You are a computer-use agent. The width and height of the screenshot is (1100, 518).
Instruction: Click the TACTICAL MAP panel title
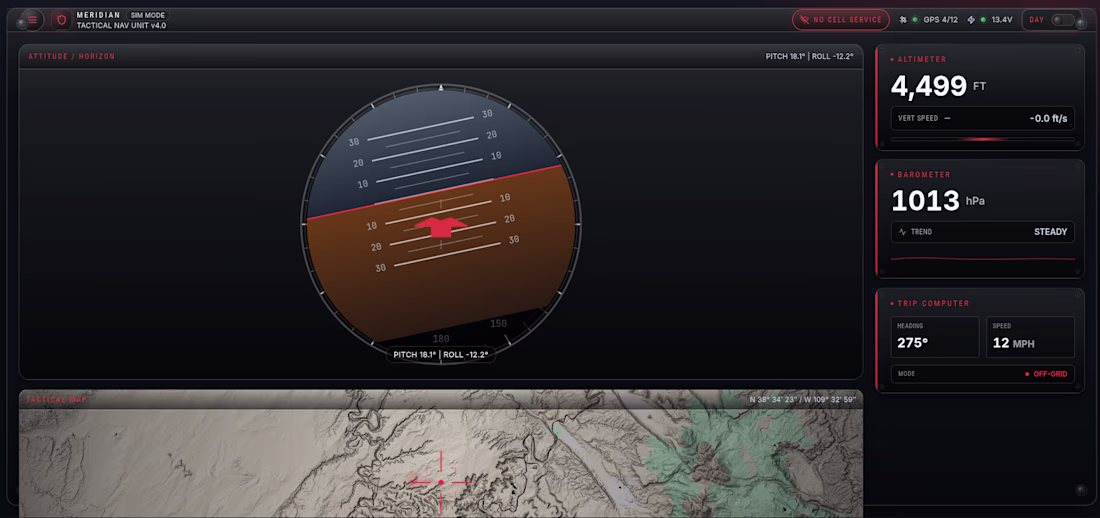coord(55,400)
